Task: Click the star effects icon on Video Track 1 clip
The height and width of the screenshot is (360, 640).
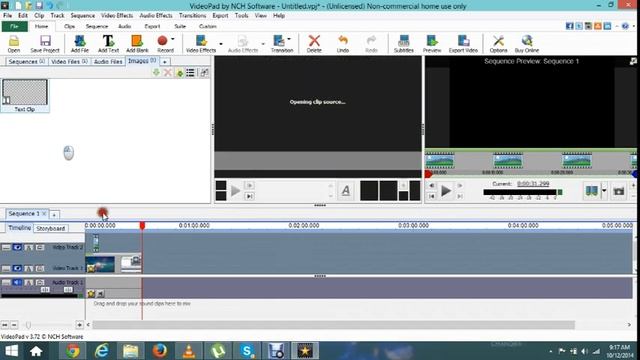Action: coord(91,269)
